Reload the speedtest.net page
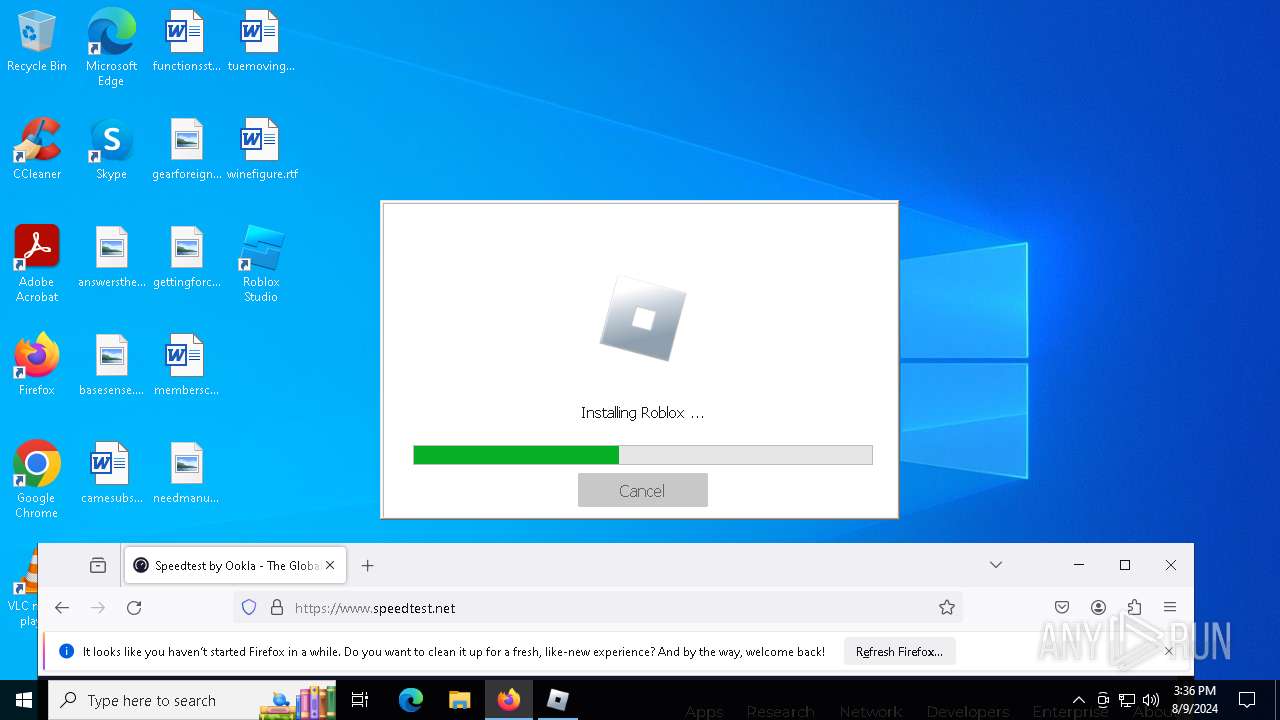 click(x=134, y=607)
